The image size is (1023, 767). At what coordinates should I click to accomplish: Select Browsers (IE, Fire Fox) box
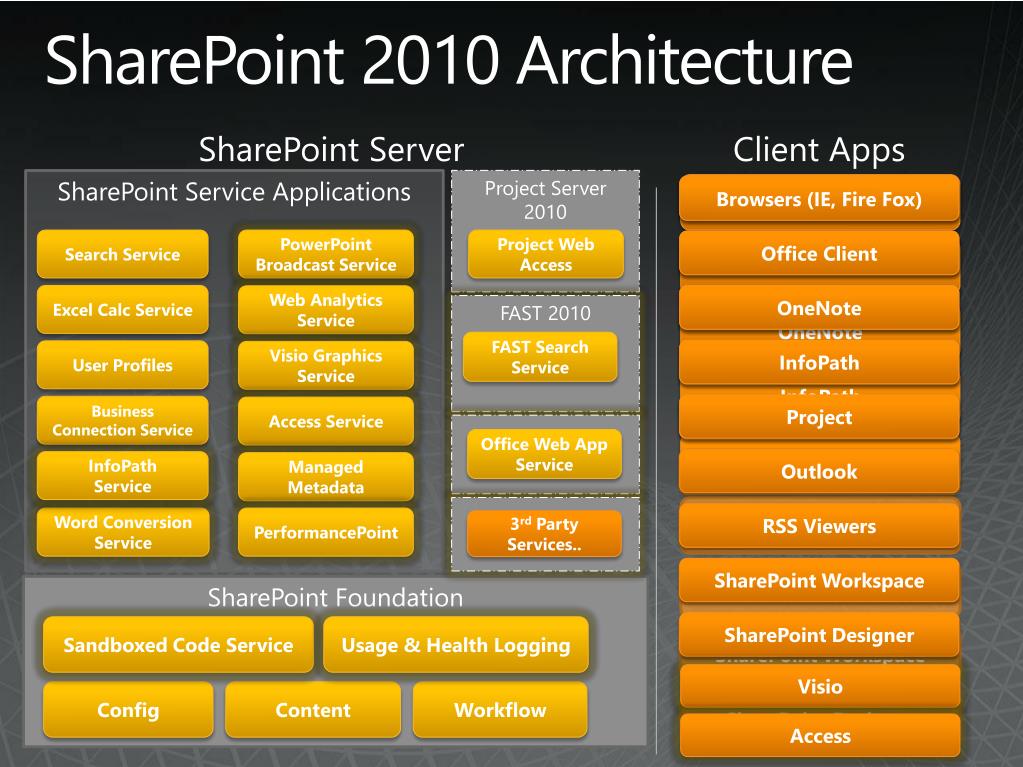tap(819, 198)
